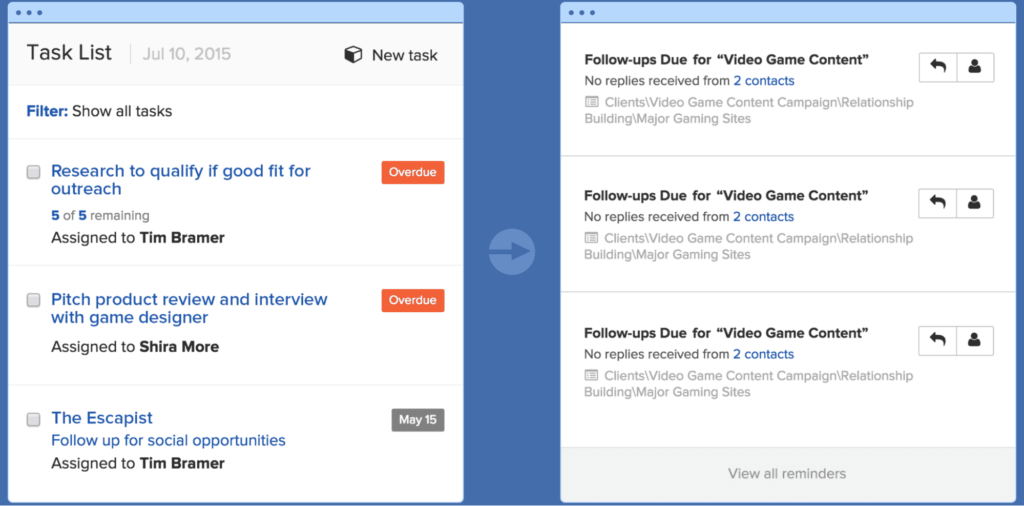Open 'Research to qualify if good fit' task
This screenshot has height=506, width=1024.
tap(181, 180)
